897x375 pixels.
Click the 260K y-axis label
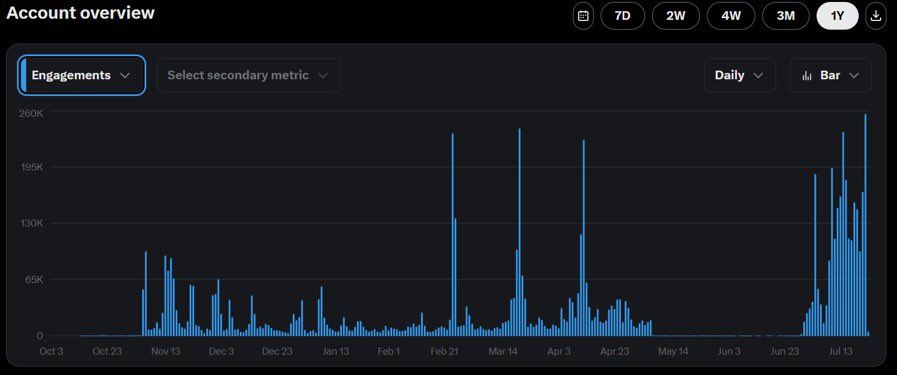[x=31, y=114]
